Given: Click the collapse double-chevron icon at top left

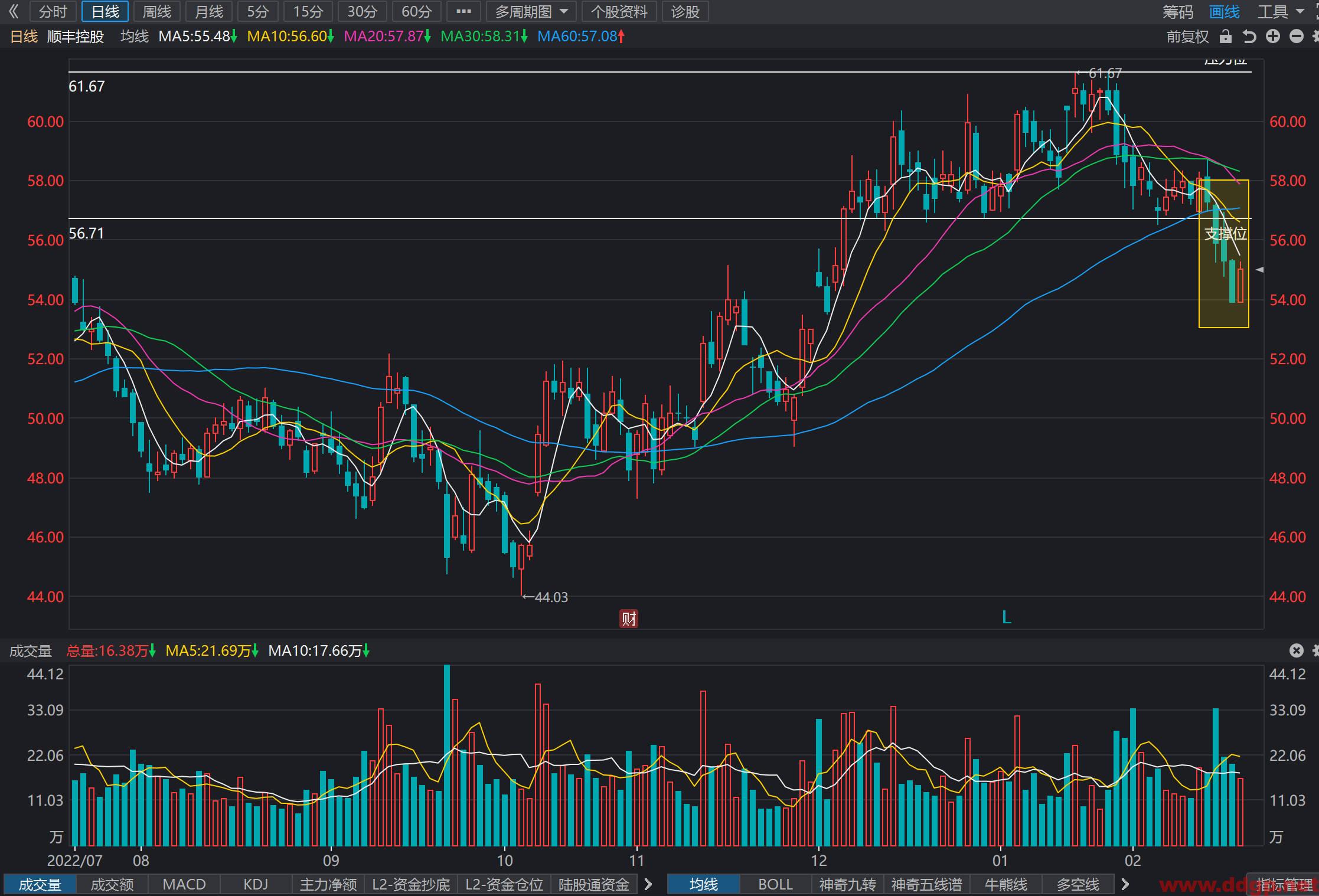Looking at the screenshot, I should click(x=14, y=11).
